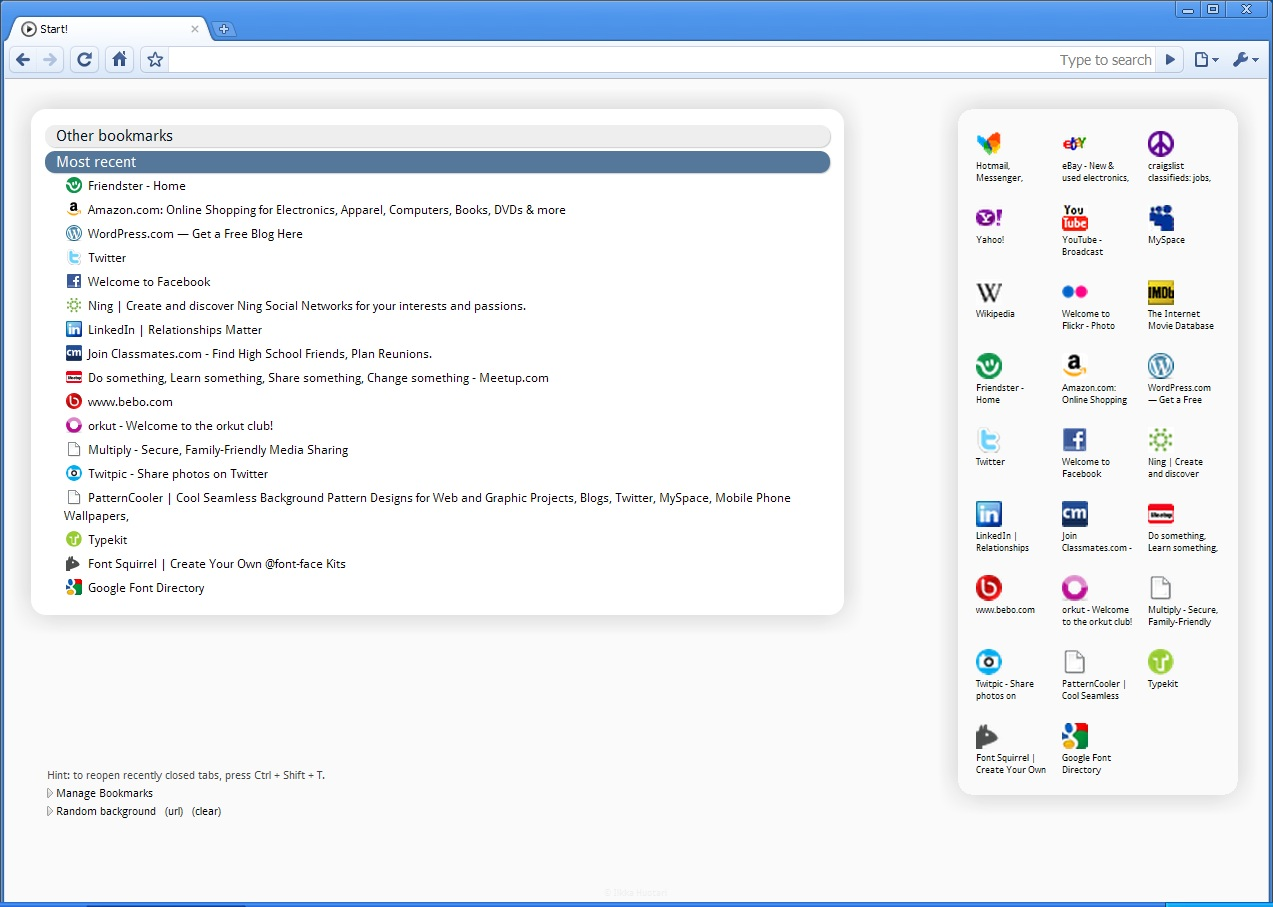This screenshot has height=907, width=1273.
Task: Open Facebook icon in the thumbnail grid
Action: [1075, 439]
